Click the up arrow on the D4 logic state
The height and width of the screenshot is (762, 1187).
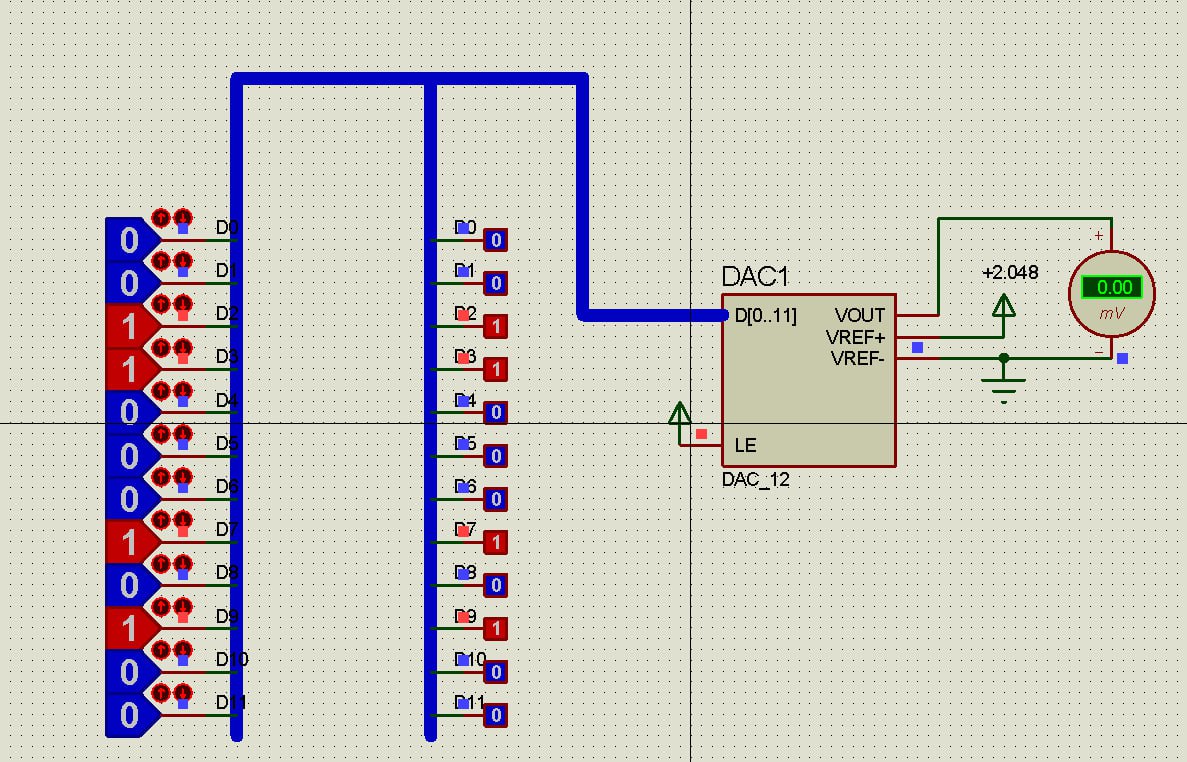160,390
